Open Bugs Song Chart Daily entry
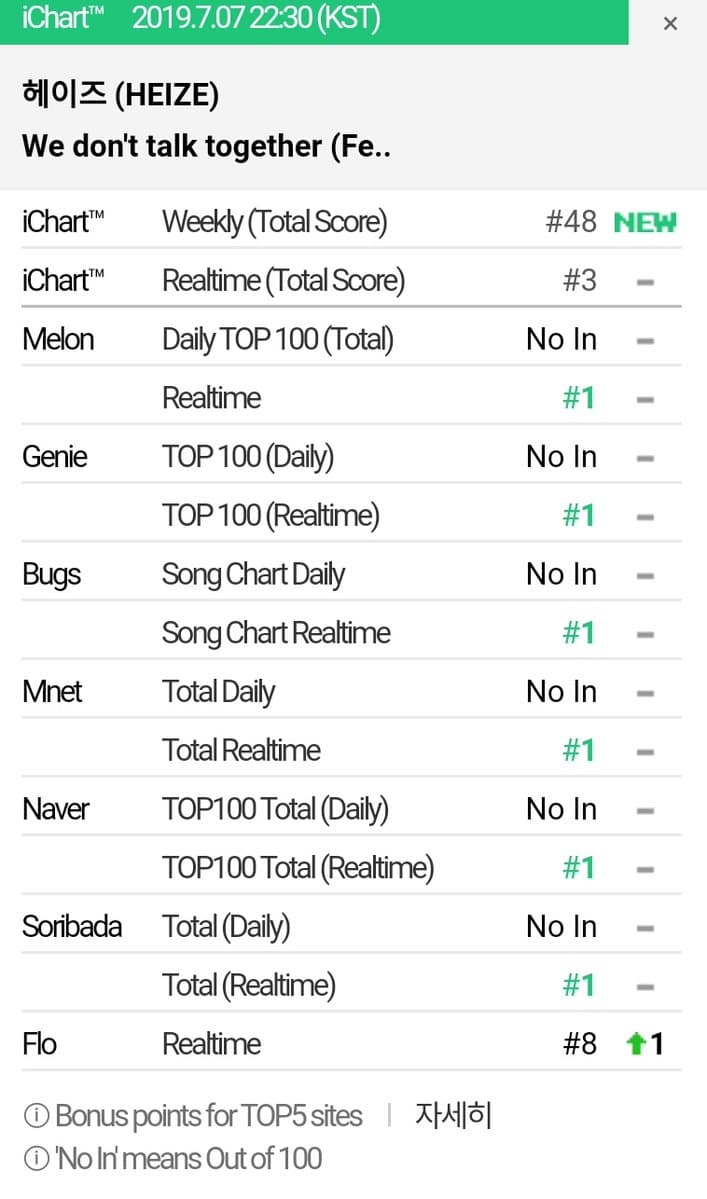707x1199 pixels. tap(253, 574)
